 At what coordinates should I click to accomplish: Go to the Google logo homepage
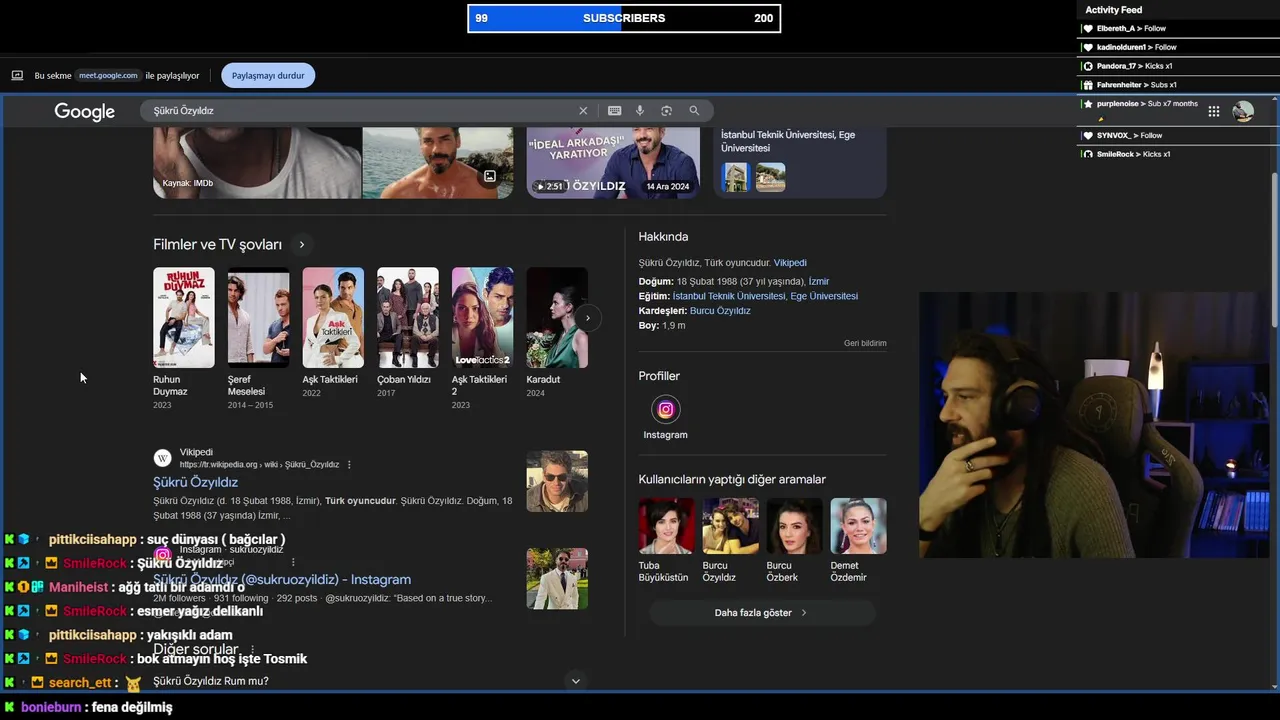pos(85,111)
